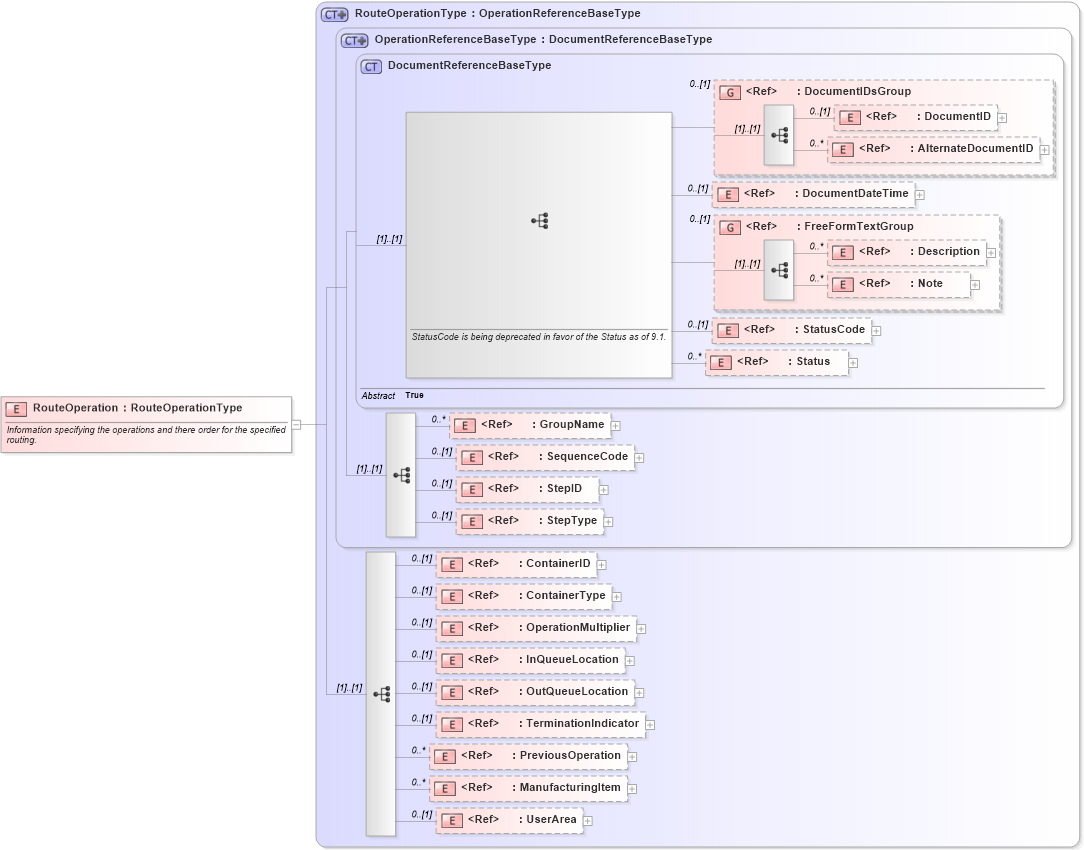Screen dimensions: 1084x850
Task: Click the StatusCode deprecation note inside gray box
Action: 540,338
